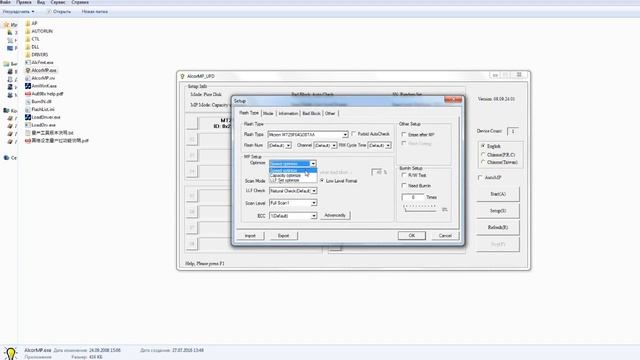Image resolution: width=640 pixels, height=360 pixels.
Task: Click Setup(S) in main window
Action: coord(498,211)
